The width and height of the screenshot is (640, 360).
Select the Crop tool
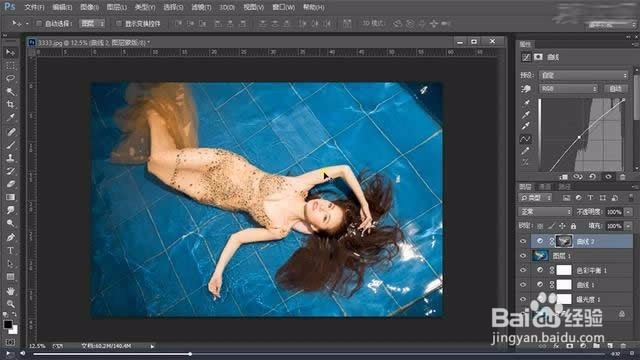click(x=11, y=104)
